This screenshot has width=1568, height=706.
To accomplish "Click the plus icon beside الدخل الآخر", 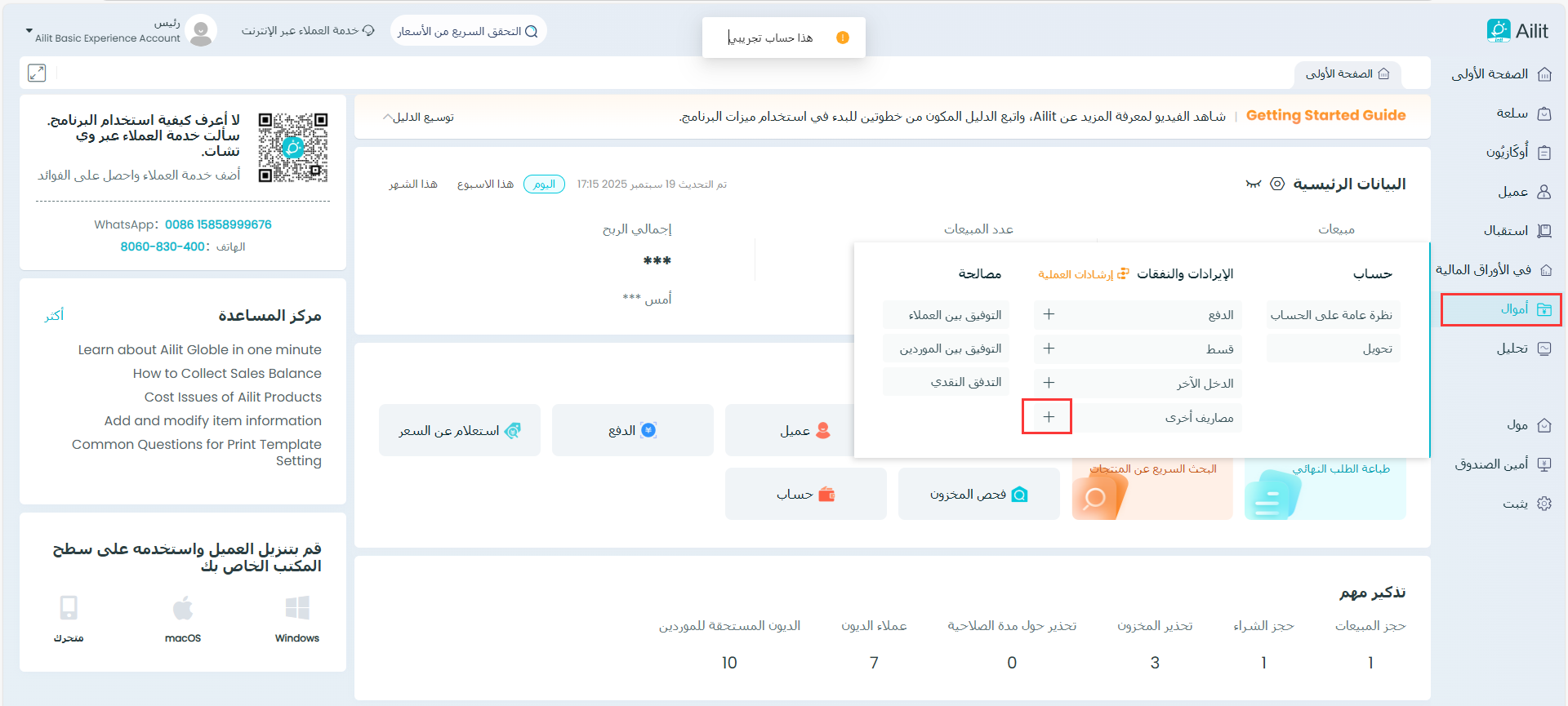I will pyautogui.click(x=1049, y=383).
